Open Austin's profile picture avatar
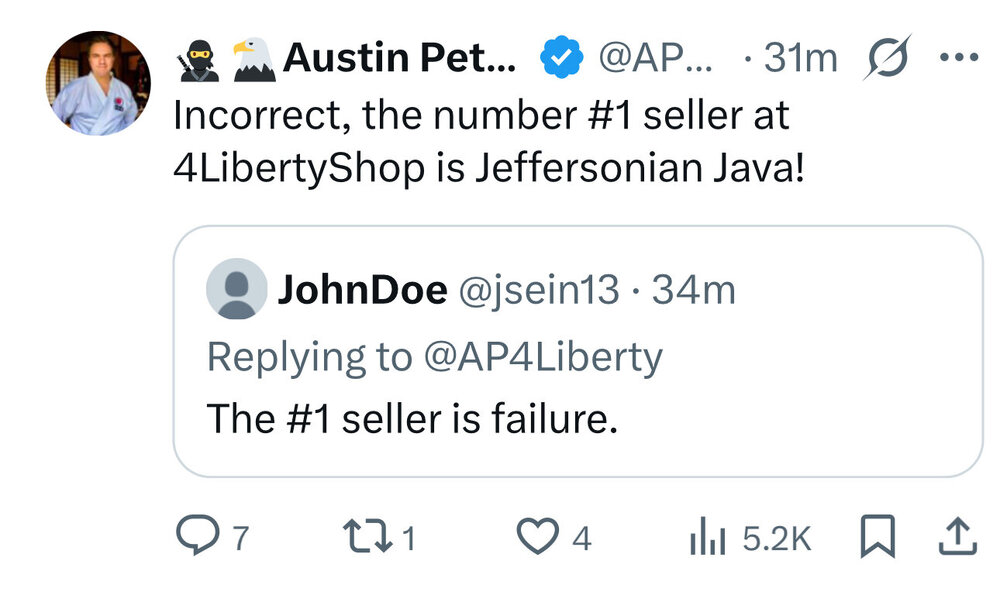The width and height of the screenshot is (1000, 592). (98, 83)
